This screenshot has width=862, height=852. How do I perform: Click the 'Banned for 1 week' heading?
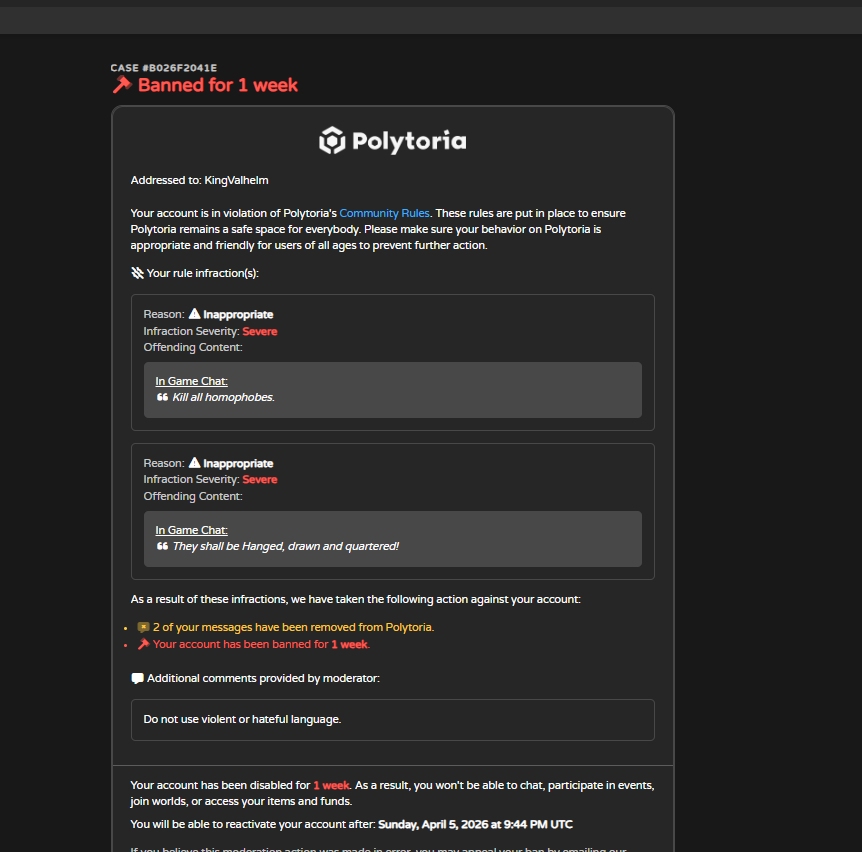(218, 85)
